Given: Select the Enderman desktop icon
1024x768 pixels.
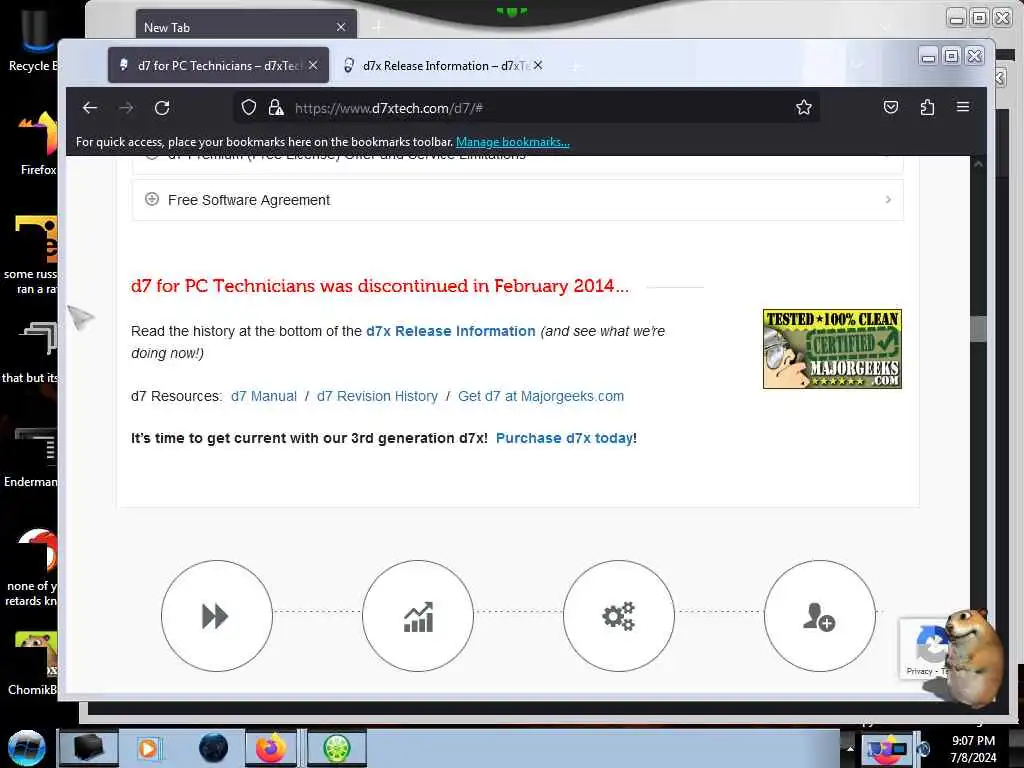Looking at the screenshot, I should click(x=31, y=457).
